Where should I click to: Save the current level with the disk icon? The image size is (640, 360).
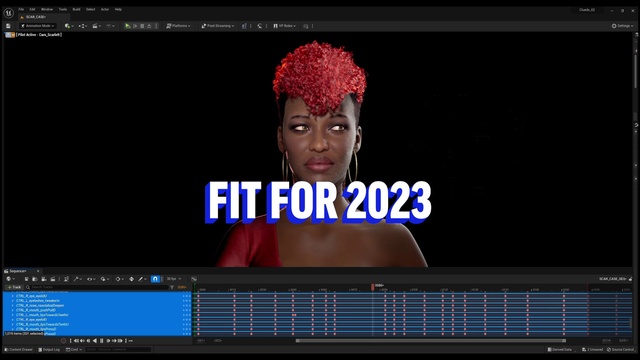pos(8,26)
